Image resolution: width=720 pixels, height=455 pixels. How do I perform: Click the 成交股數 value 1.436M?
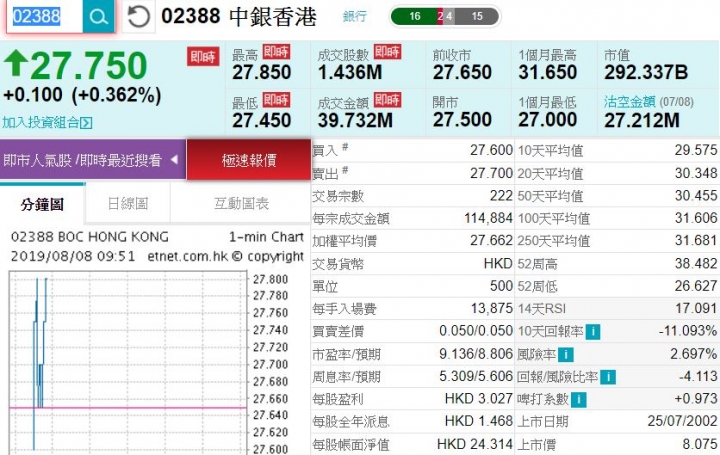pos(349,73)
